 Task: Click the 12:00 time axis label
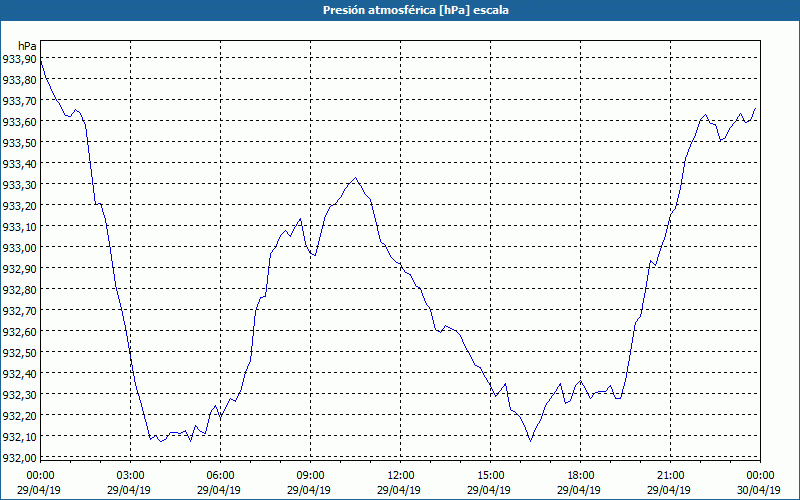click(x=401, y=476)
